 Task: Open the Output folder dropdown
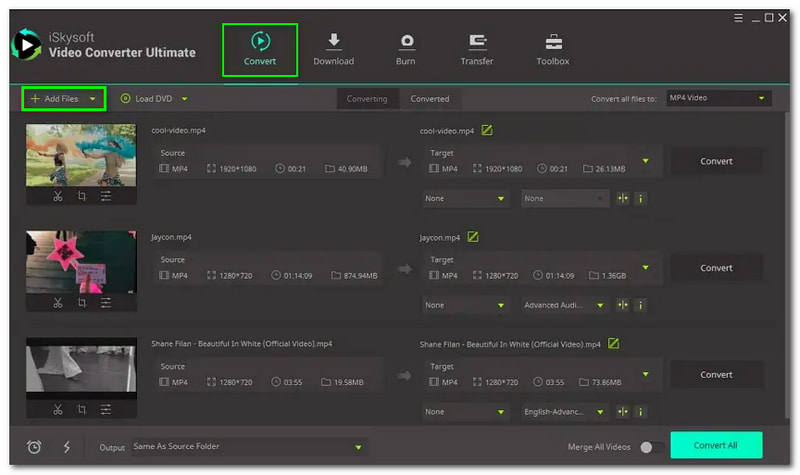click(x=249, y=447)
